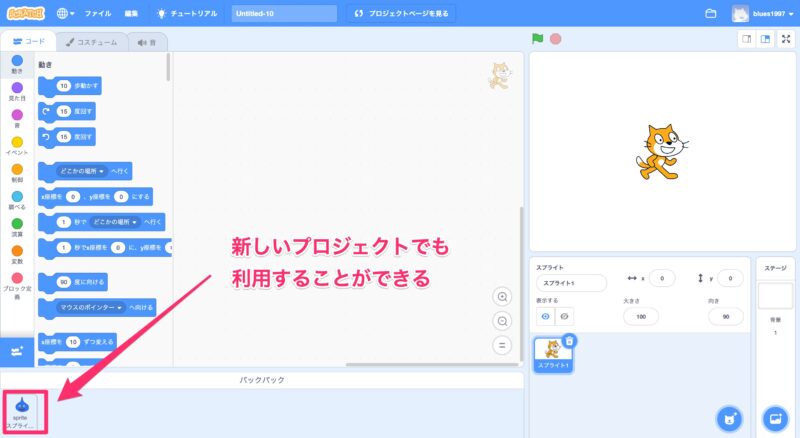Click the green flag to run project

pyautogui.click(x=538, y=39)
